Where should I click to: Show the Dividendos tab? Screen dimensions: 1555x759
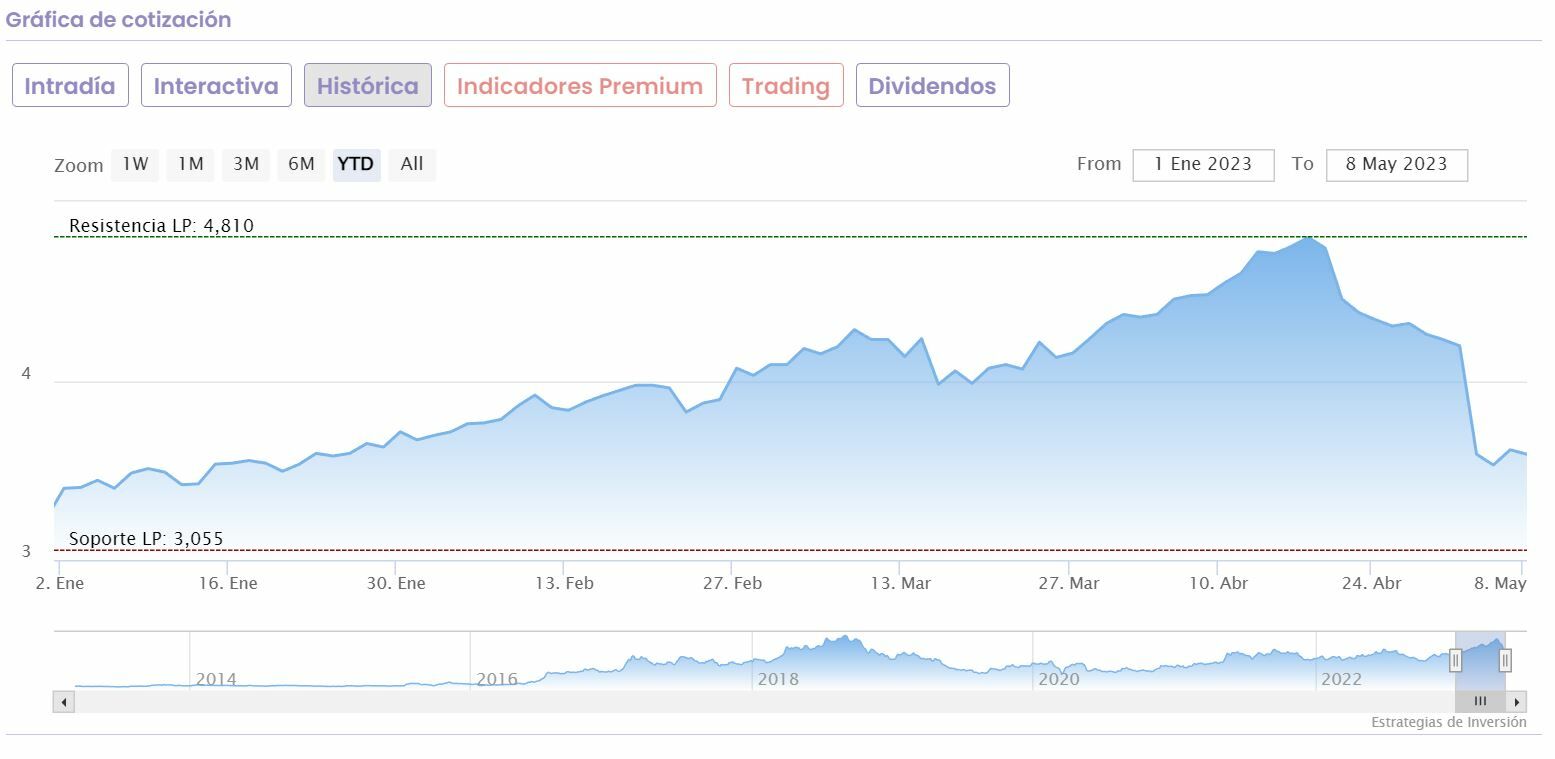pyautogui.click(x=932, y=86)
